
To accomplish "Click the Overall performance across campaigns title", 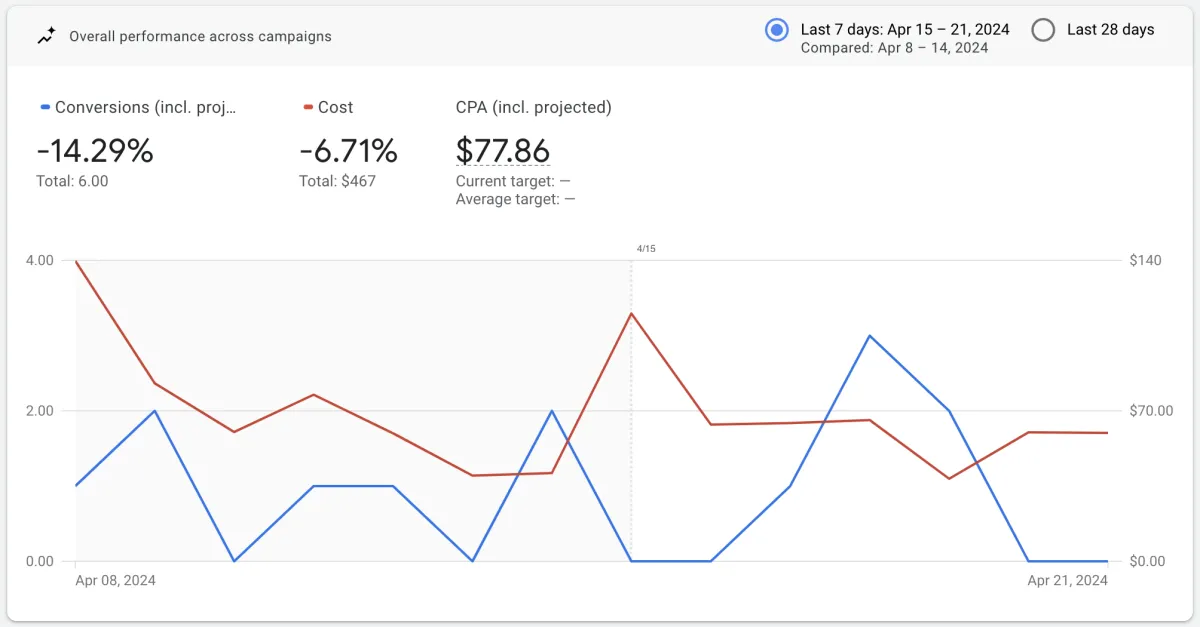I will tap(200, 36).
